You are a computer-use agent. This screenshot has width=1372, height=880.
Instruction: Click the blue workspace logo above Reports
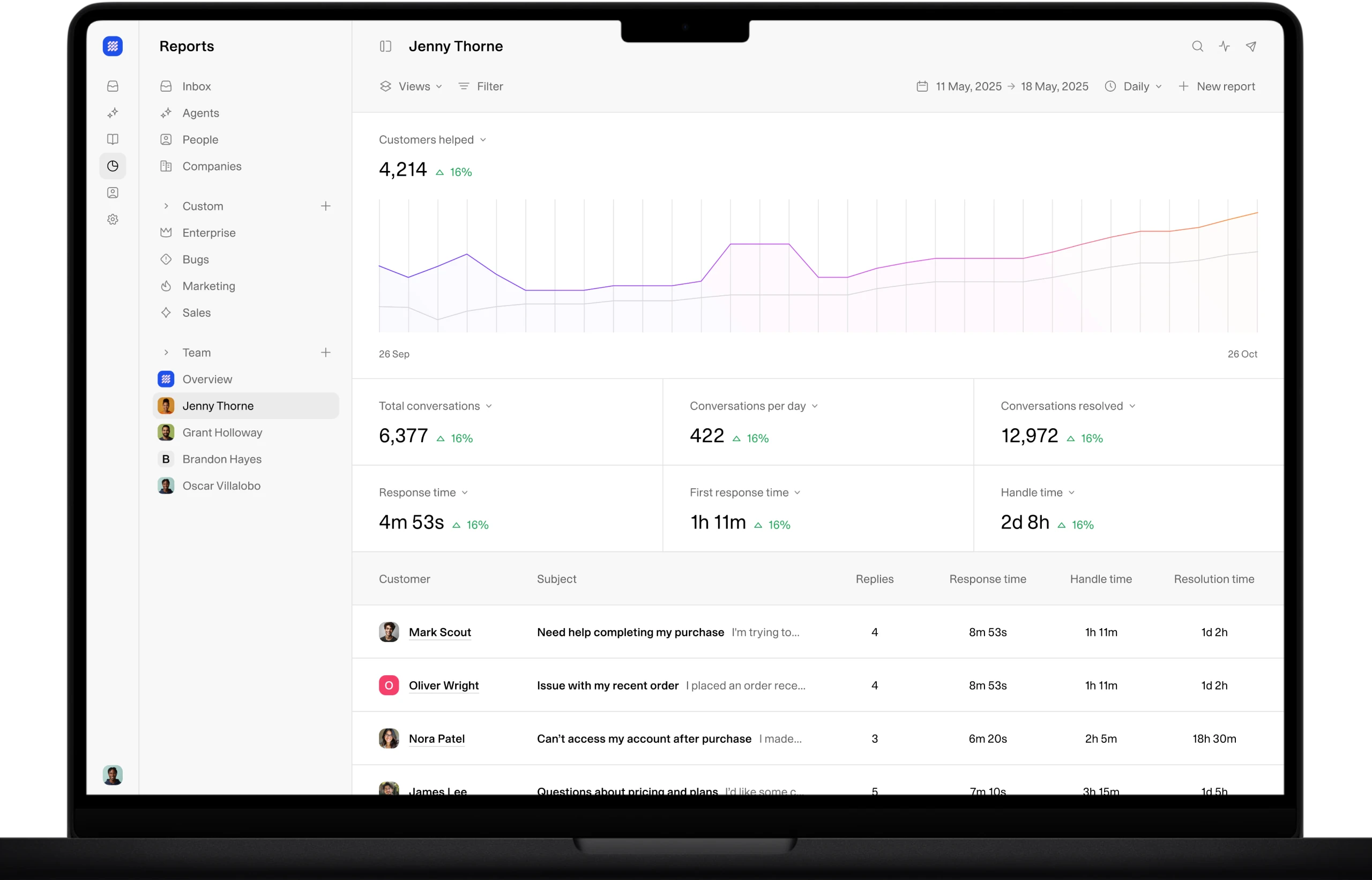pyautogui.click(x=113, y=46)
